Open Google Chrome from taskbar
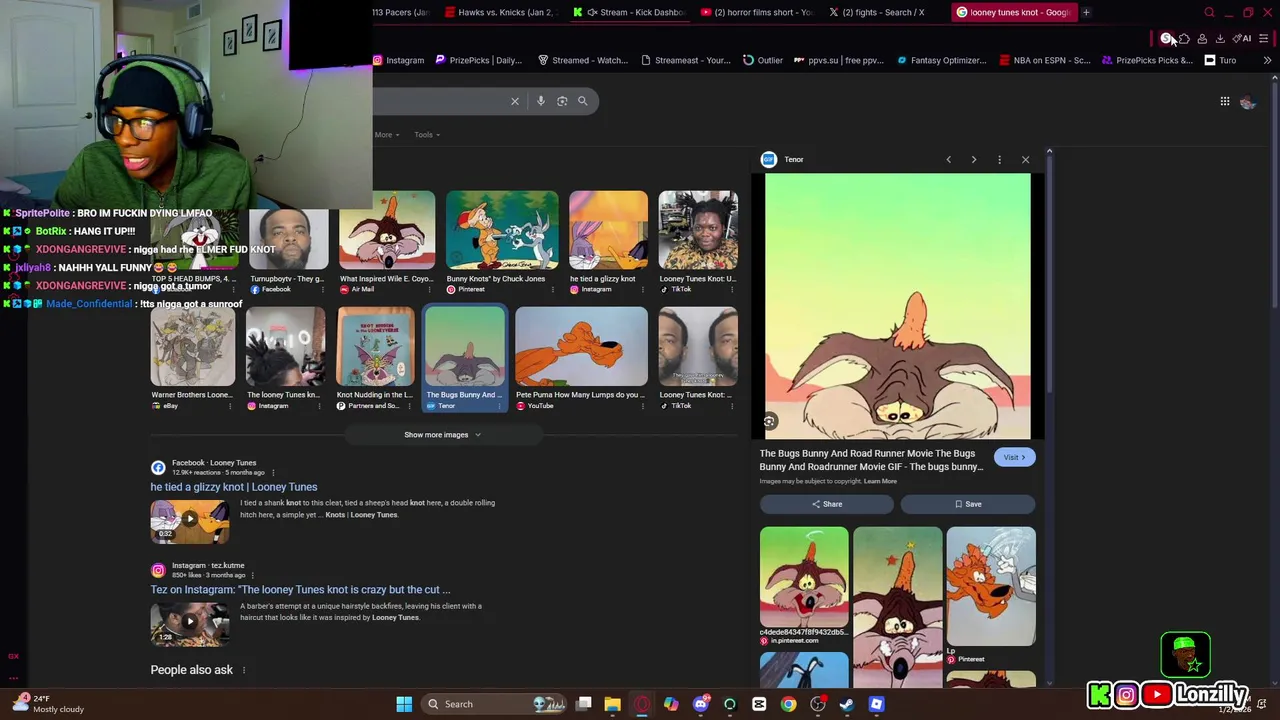The width and height of the screenshot is (1280, 720). [x=788, y=704]
